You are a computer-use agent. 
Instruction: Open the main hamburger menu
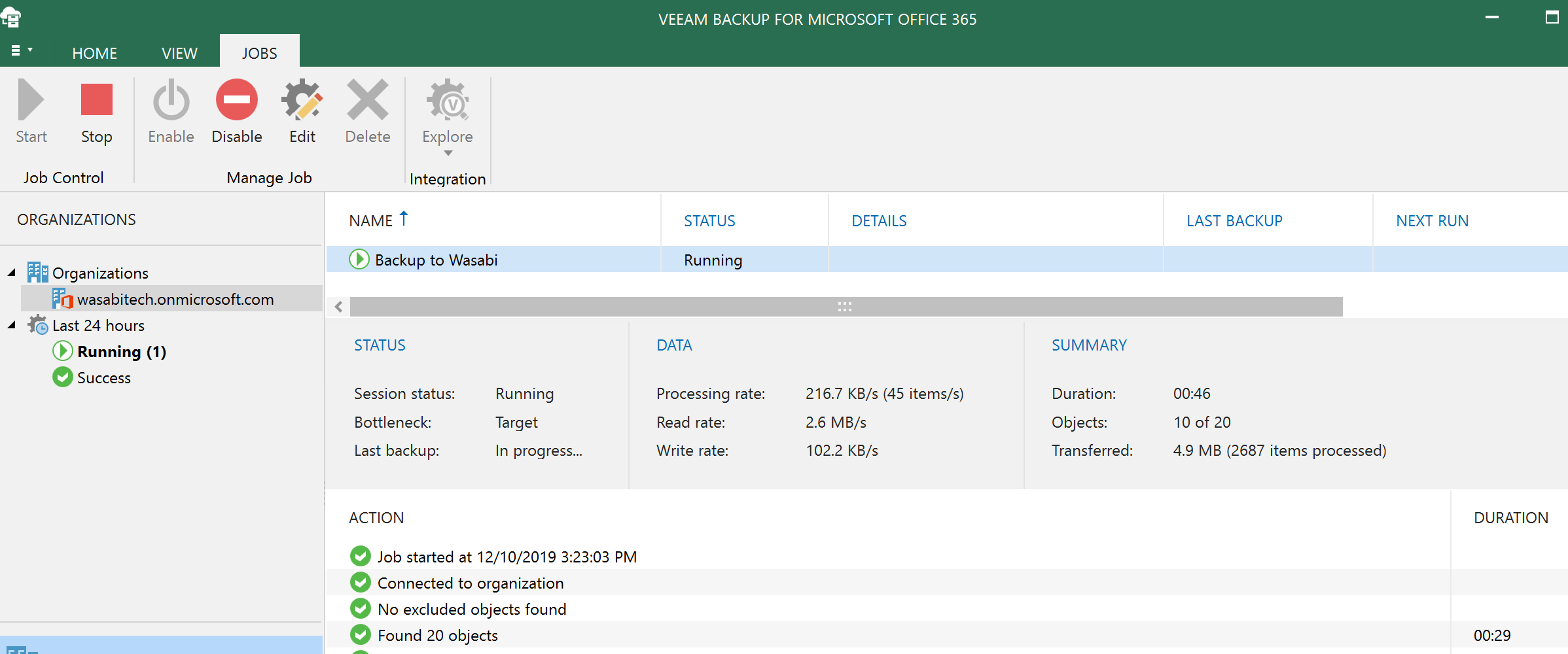click(22, 50)
